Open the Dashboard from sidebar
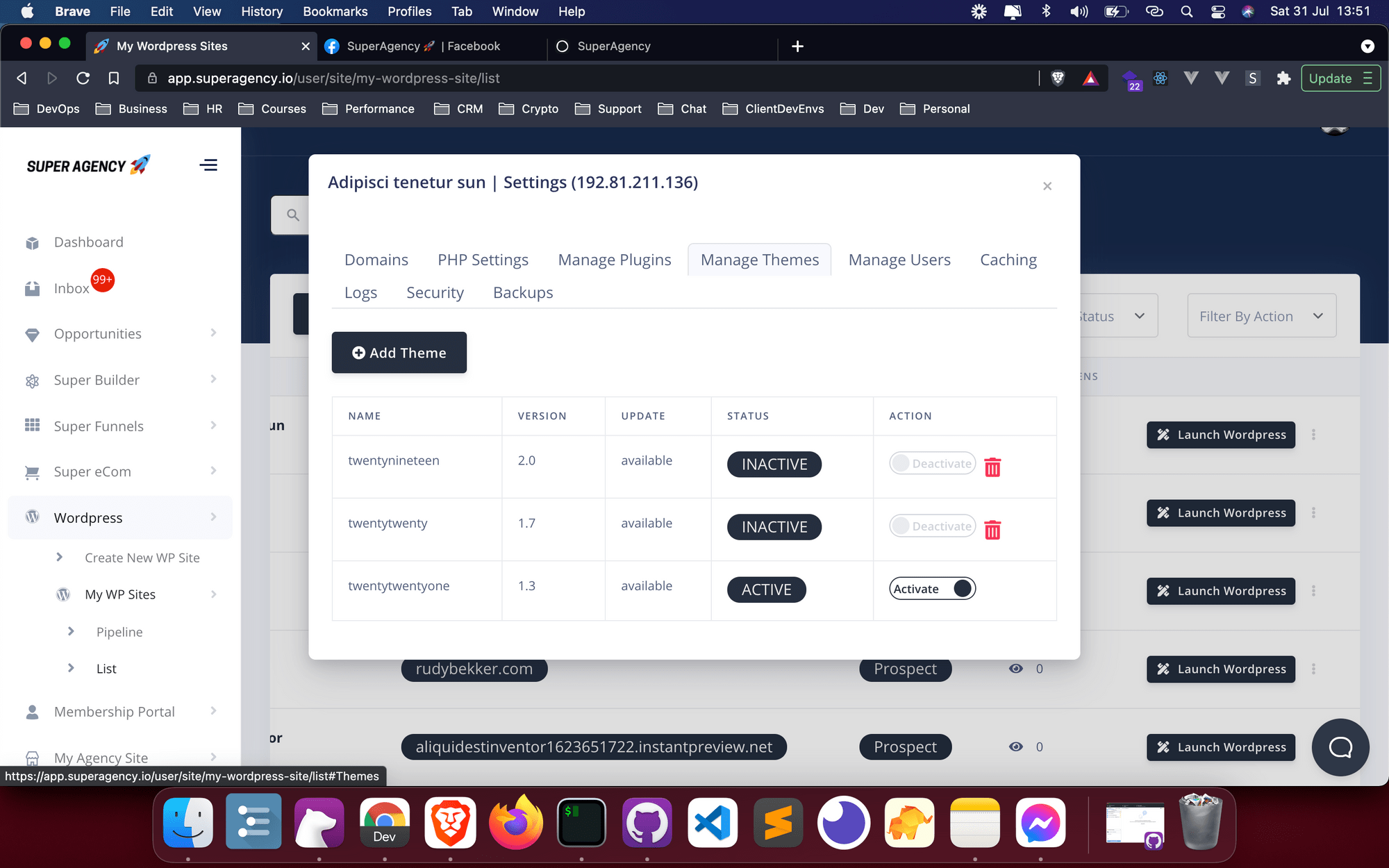The height and width of the screenshot is (868, 1389). click(x=88, y=242)
